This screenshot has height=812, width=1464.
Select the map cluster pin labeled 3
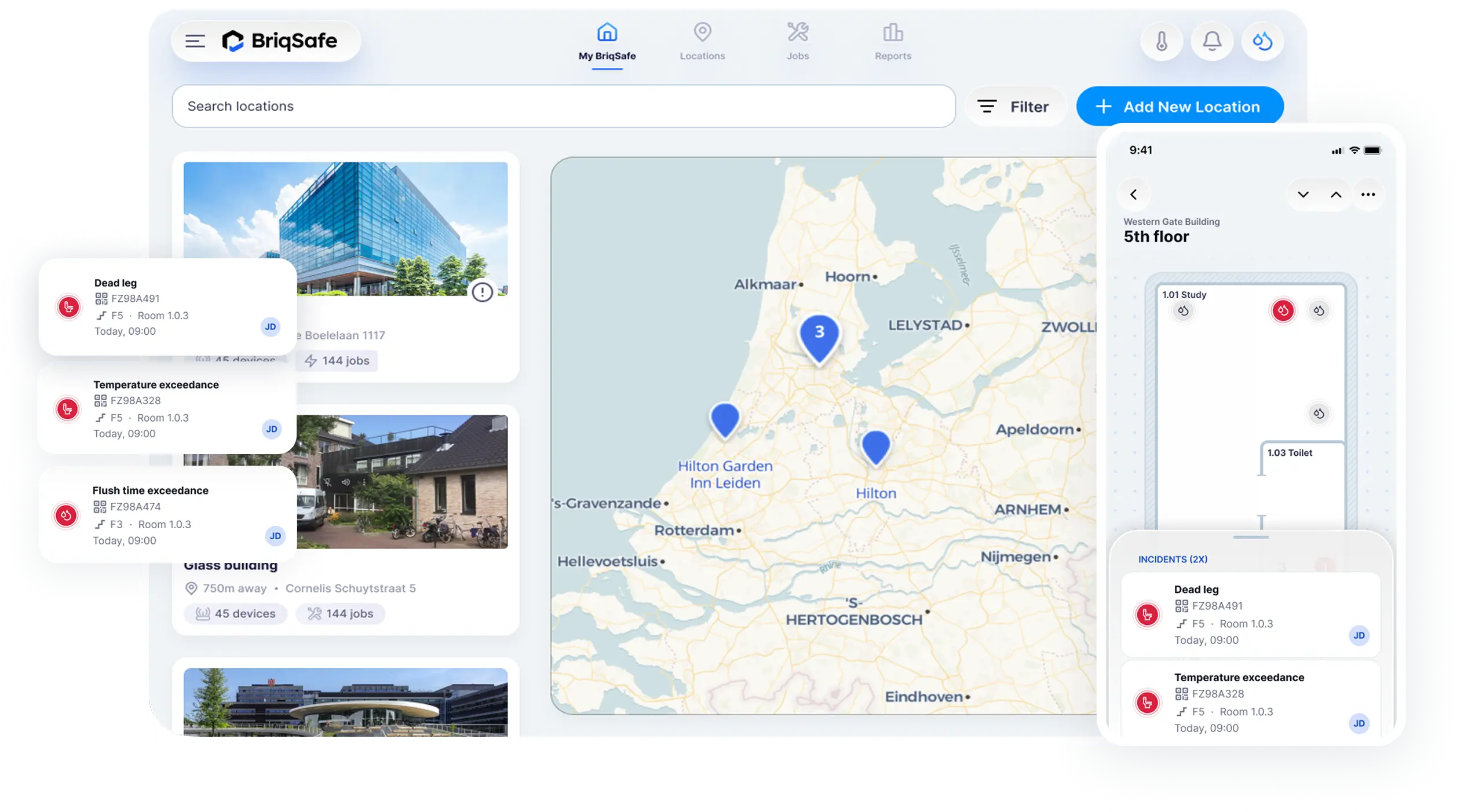(819, 335)
